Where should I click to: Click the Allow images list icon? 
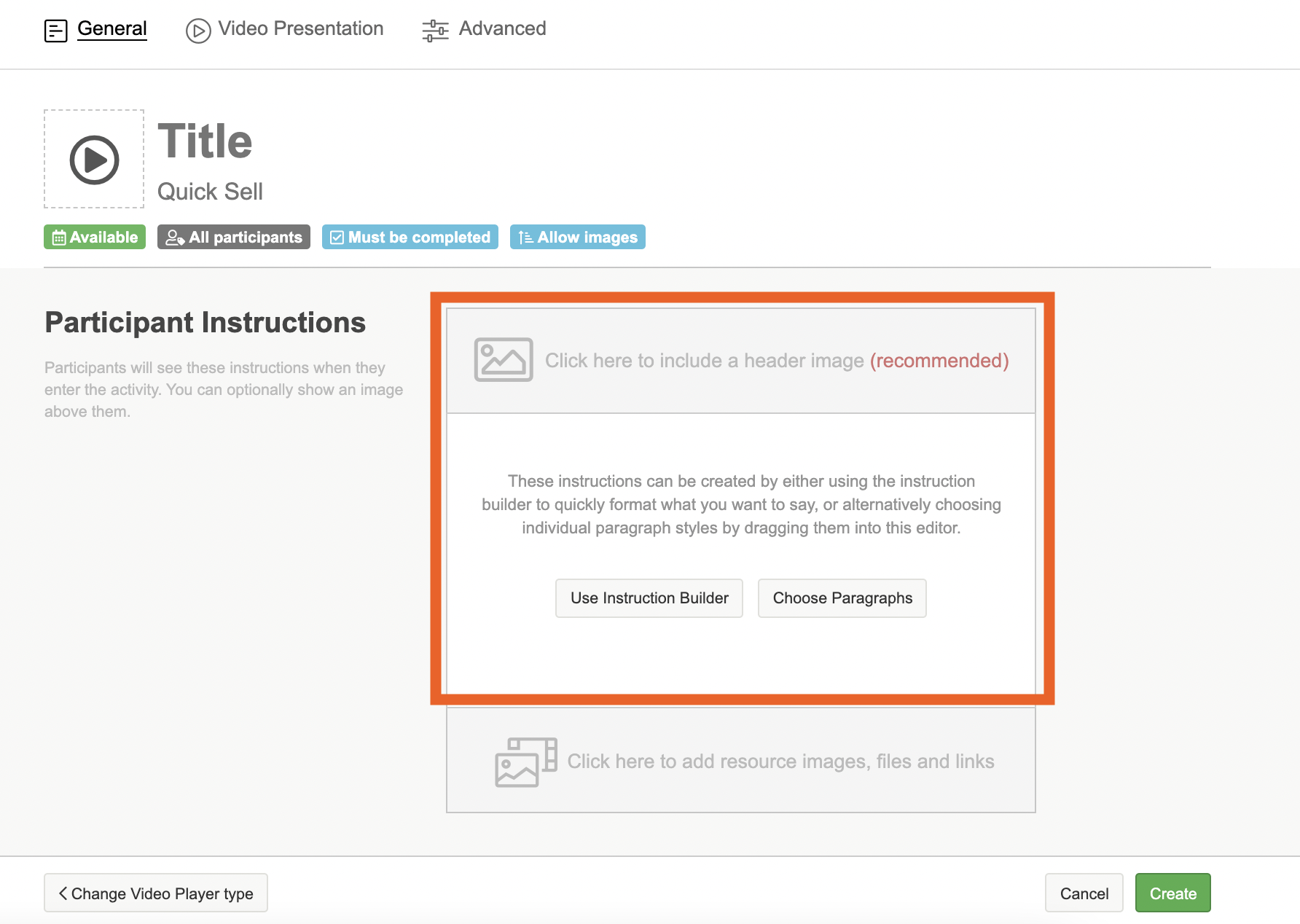525,238
